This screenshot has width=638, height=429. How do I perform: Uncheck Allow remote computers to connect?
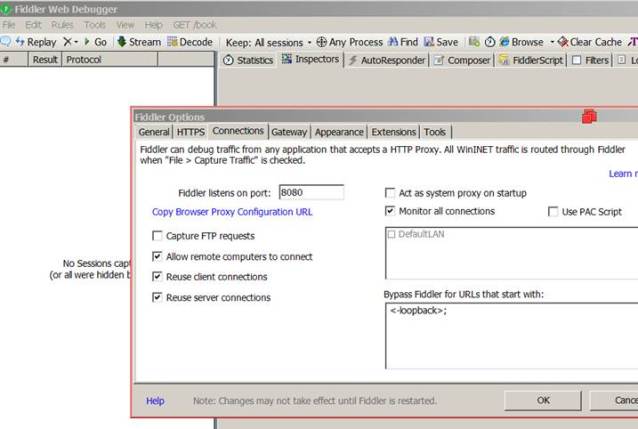point(157,256)
